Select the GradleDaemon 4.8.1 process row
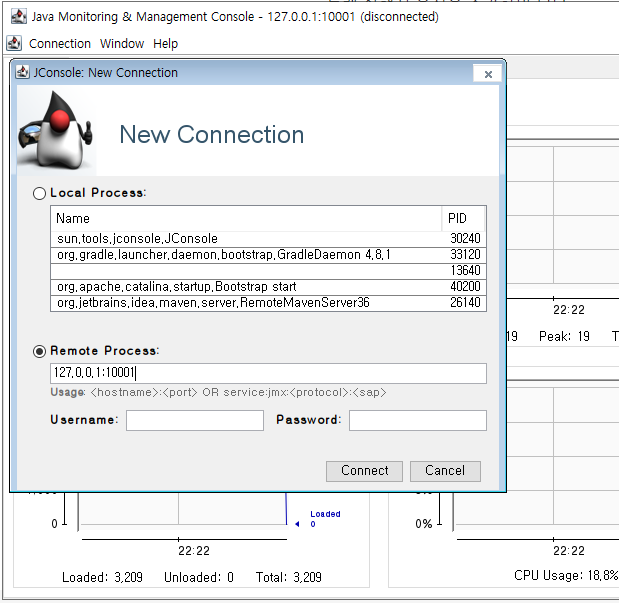Viewport: 619px width, 603px height. coord(268,255)
